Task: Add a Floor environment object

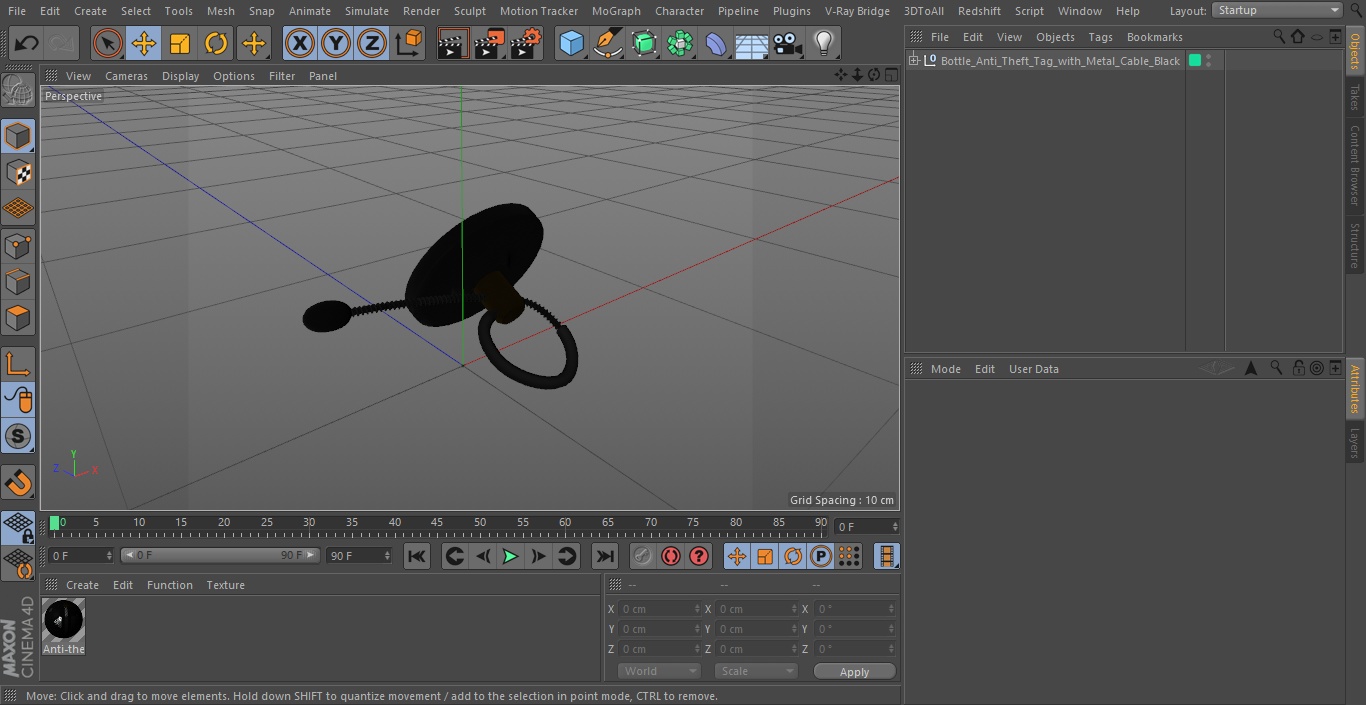Action: pyautogui.click(x=752, y=43)
